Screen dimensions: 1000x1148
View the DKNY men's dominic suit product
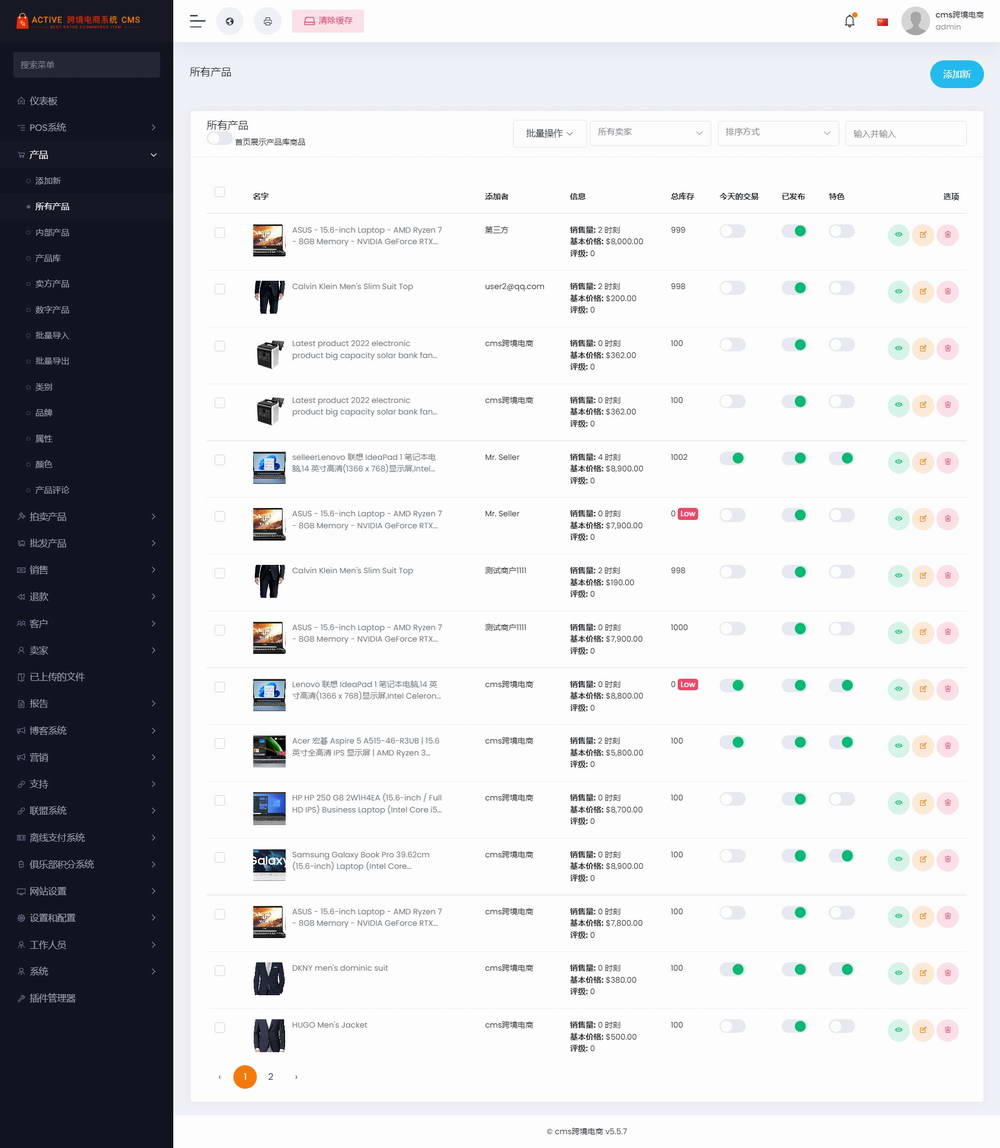[898, 973]
